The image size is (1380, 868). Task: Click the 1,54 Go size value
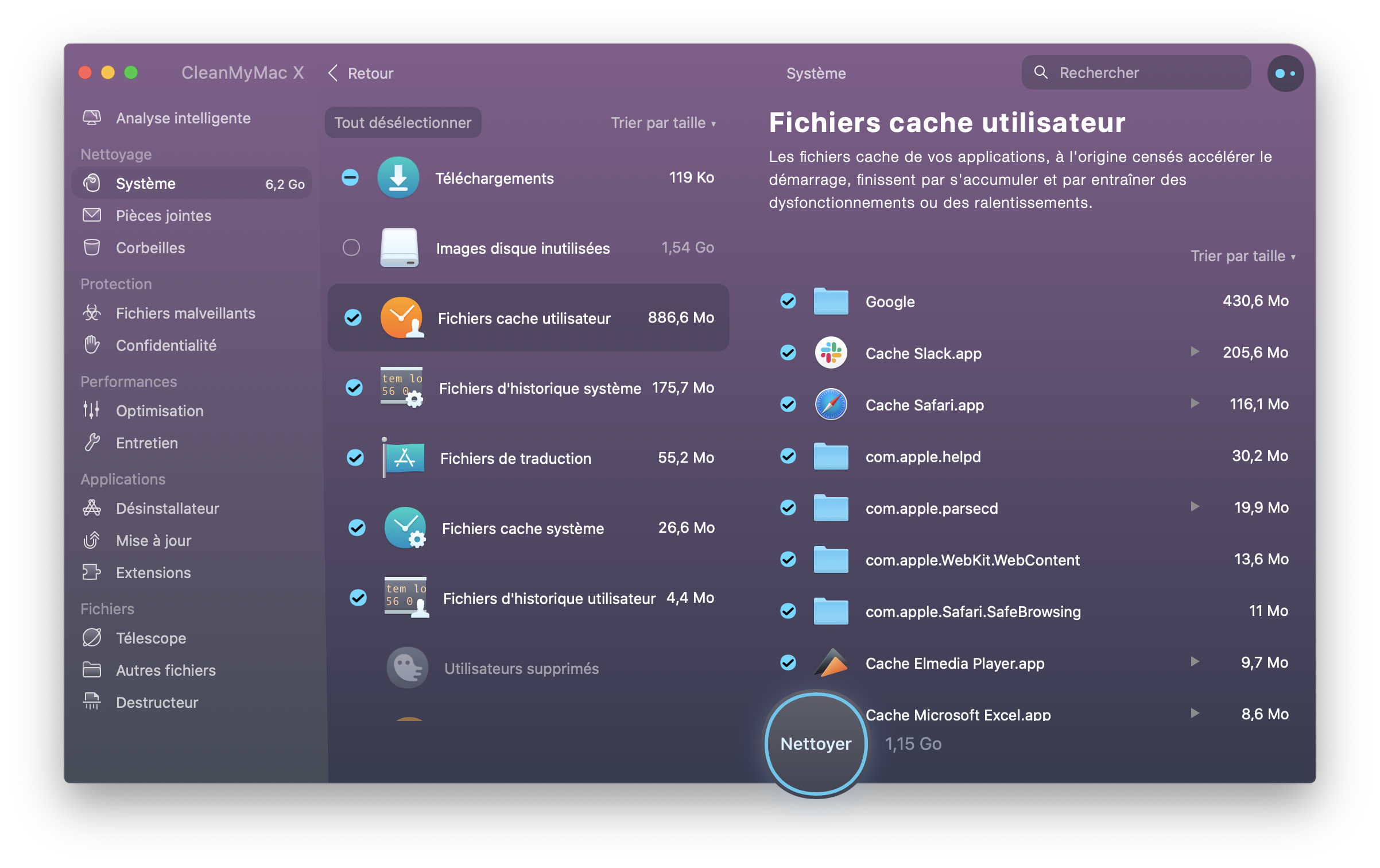[687, 247]
